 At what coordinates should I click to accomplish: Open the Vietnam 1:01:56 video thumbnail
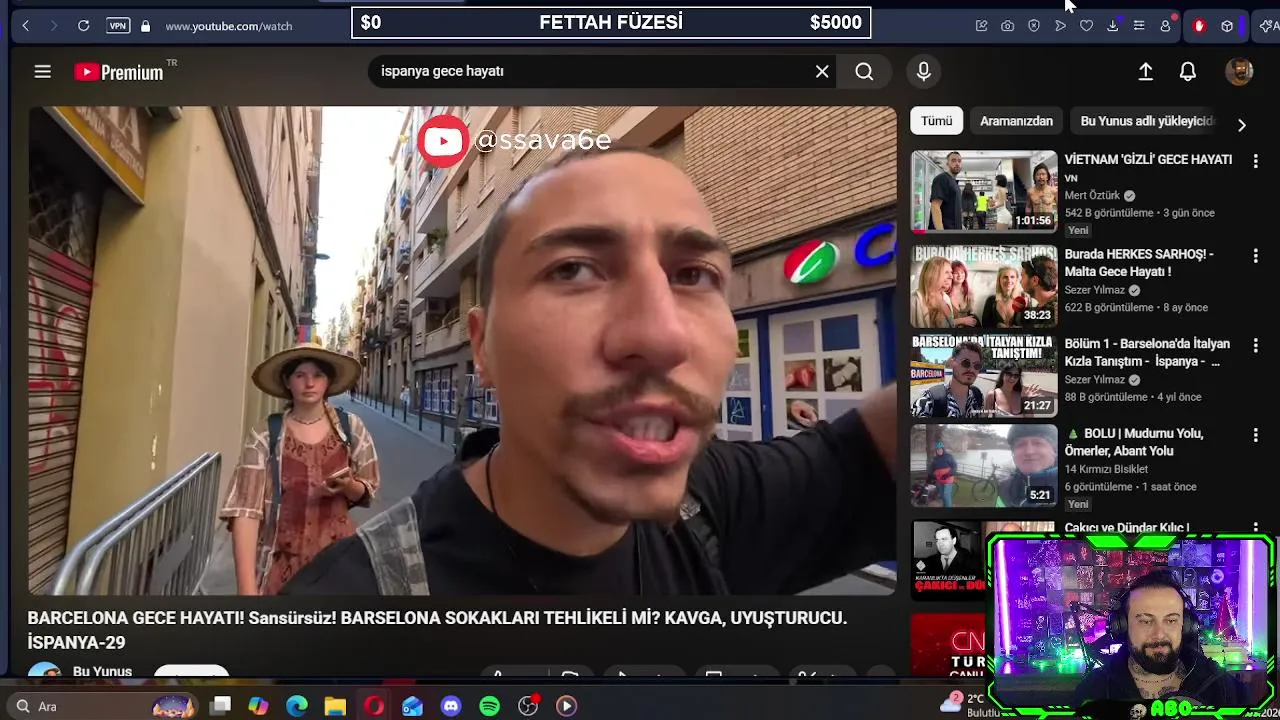click(984, 191)
